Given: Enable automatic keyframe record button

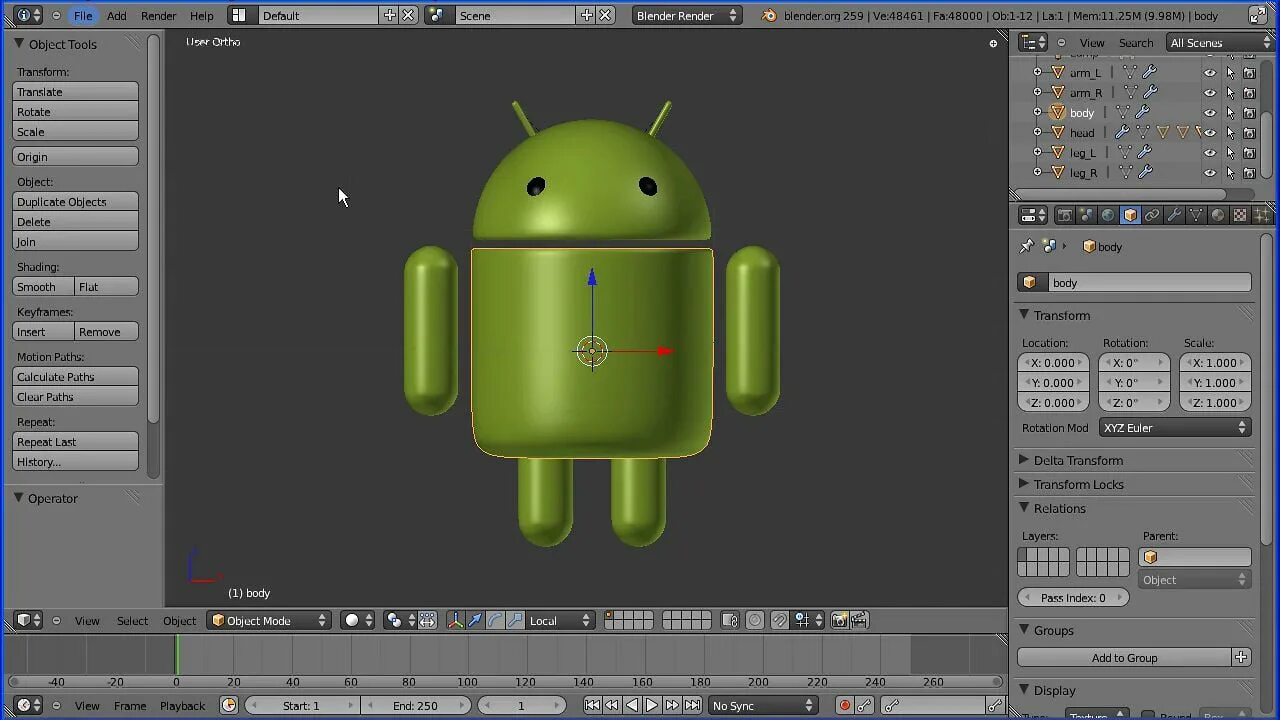Looking at the screenshot, I should (845, 706).
